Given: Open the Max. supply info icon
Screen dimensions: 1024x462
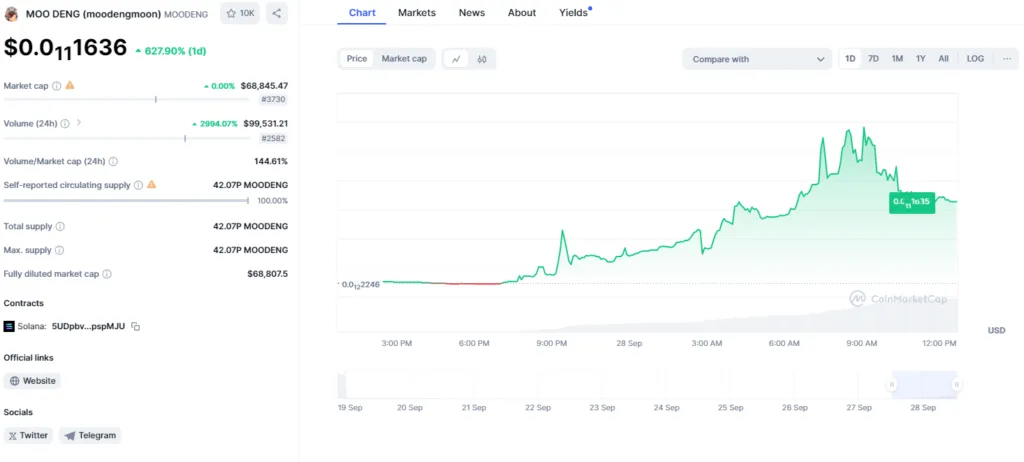Looking at the screenshot, I should pos(59,250).
